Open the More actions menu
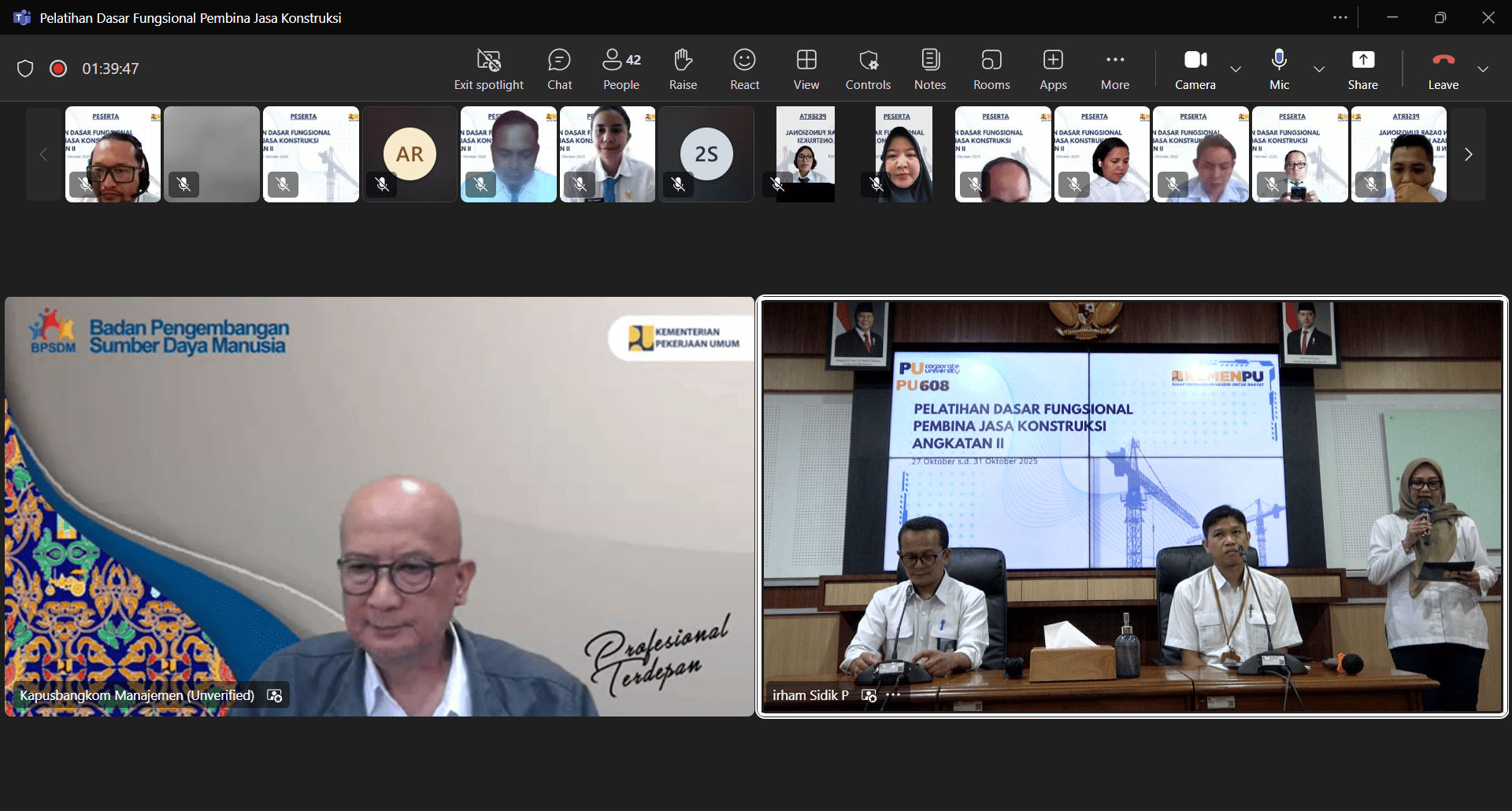This screenshot has height=811, width=1512. pyautogui.click(x=1114, y=69)
